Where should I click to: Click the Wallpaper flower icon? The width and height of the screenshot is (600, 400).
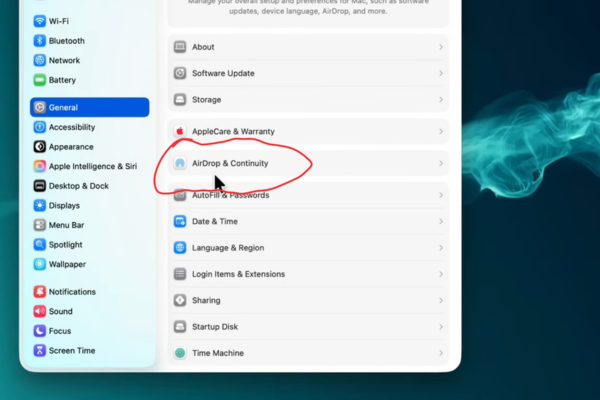click(x=39, y=264)
